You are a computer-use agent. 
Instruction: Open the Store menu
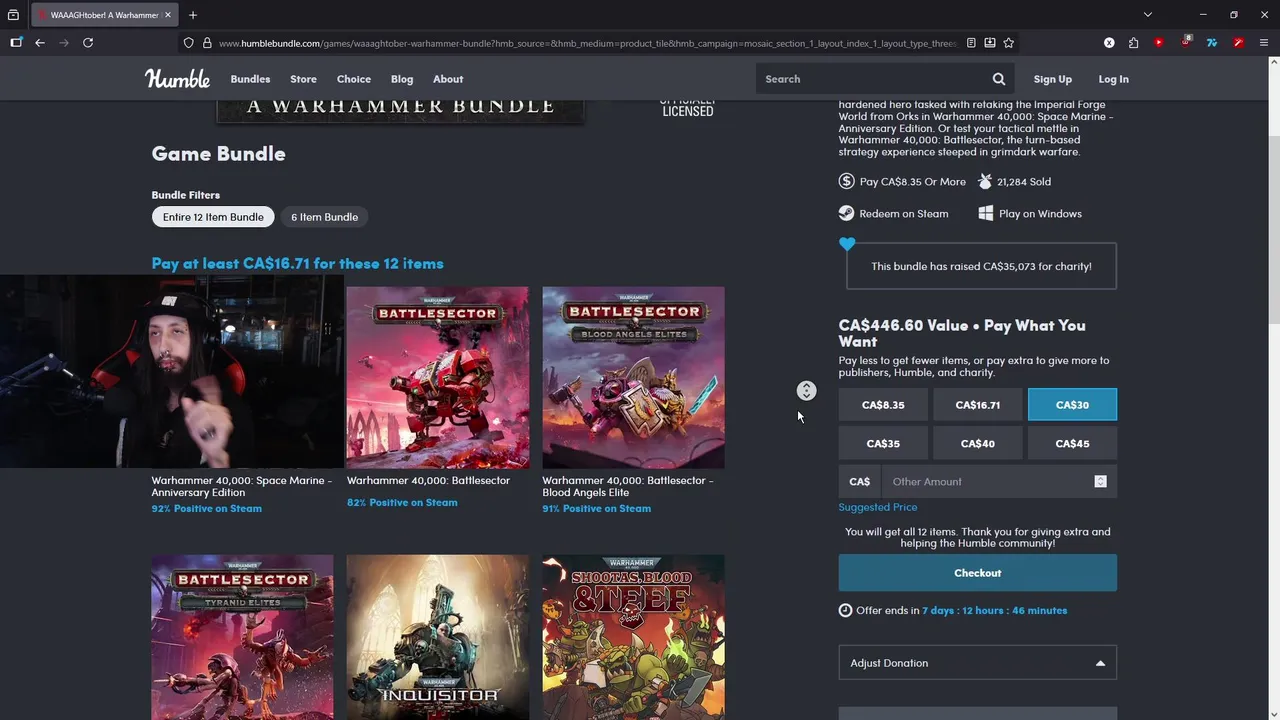point(303,79)
